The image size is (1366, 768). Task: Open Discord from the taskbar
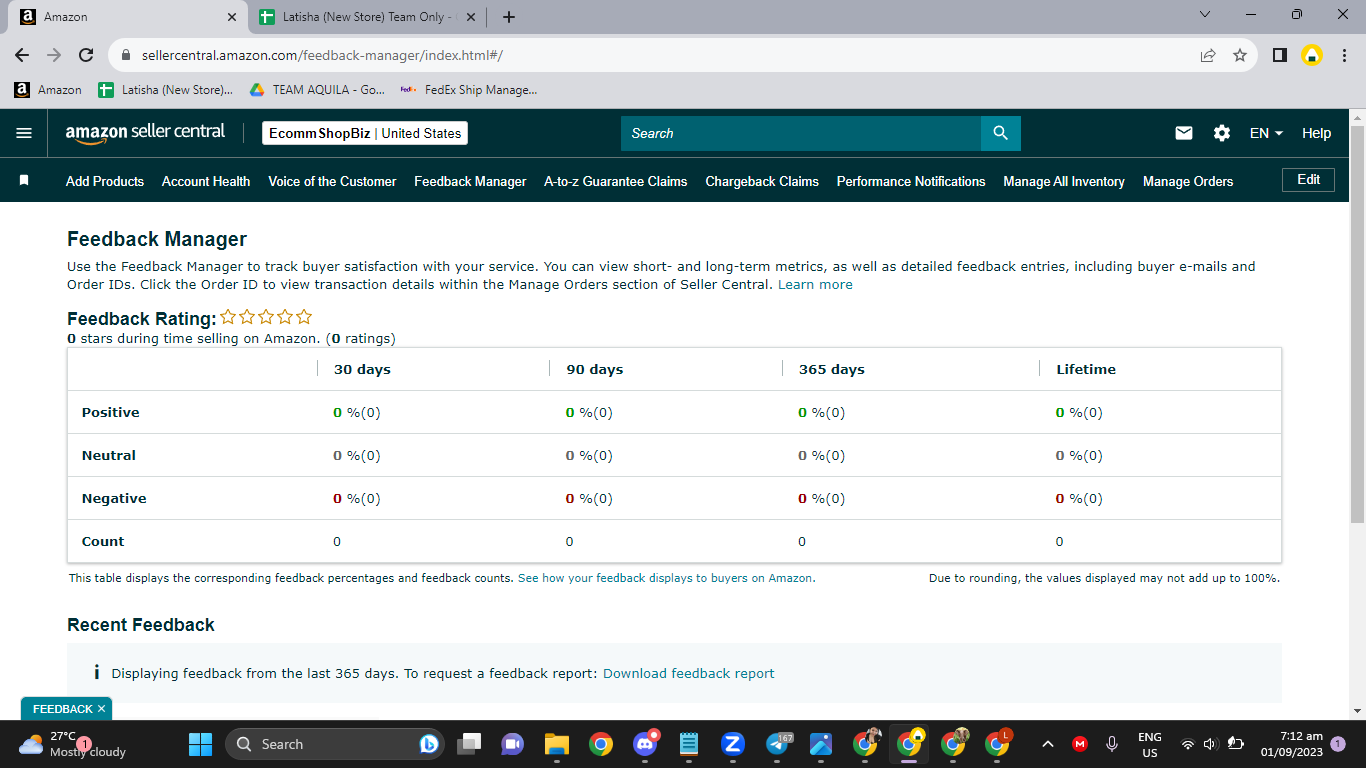pos(646,744)
